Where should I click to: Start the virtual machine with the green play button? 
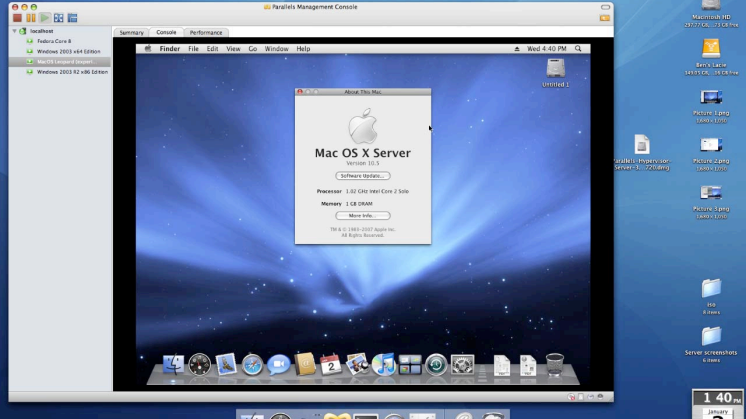coord(45,18)
